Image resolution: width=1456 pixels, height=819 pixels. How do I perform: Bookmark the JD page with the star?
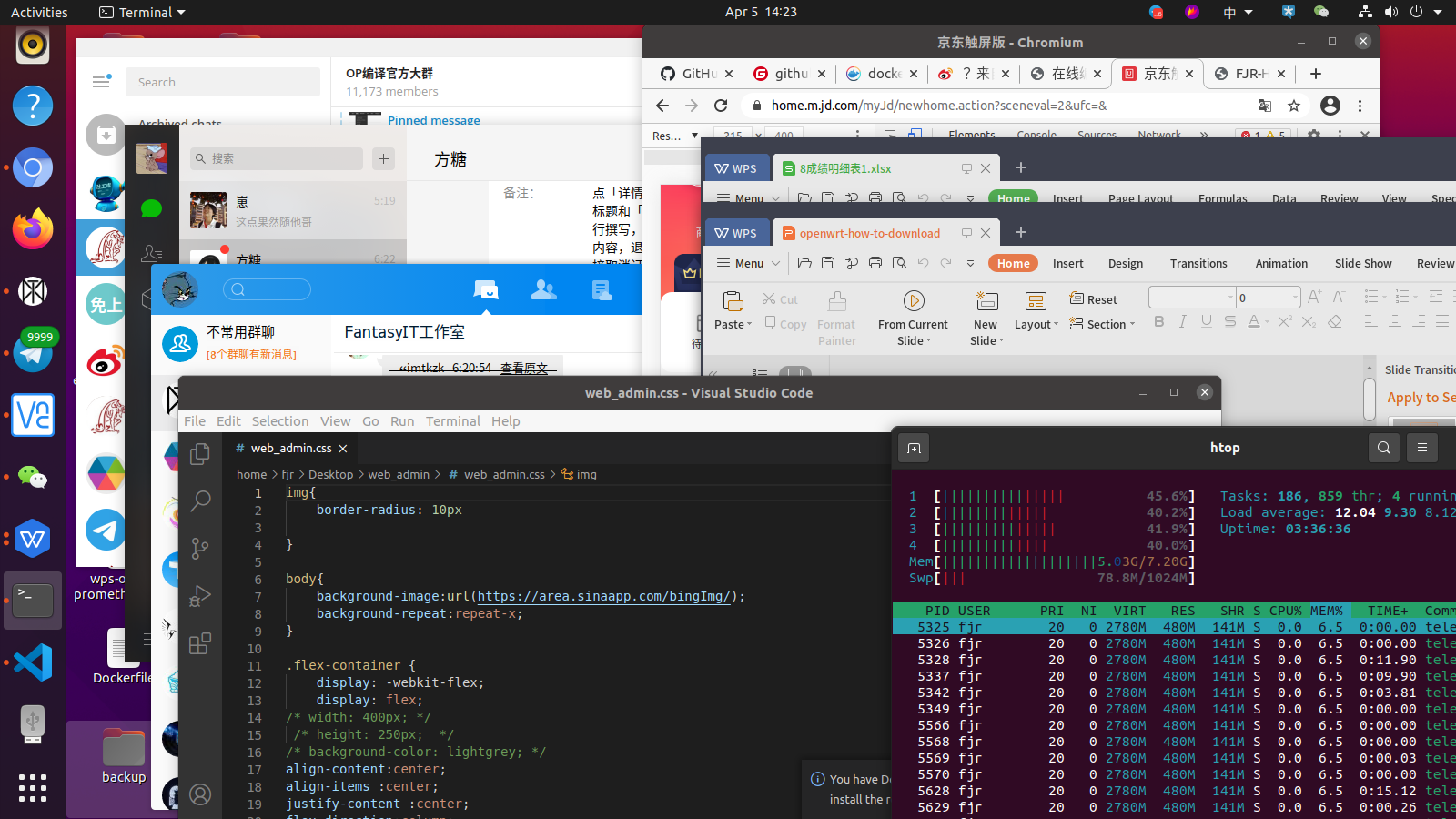click(x=1294, y=106)
